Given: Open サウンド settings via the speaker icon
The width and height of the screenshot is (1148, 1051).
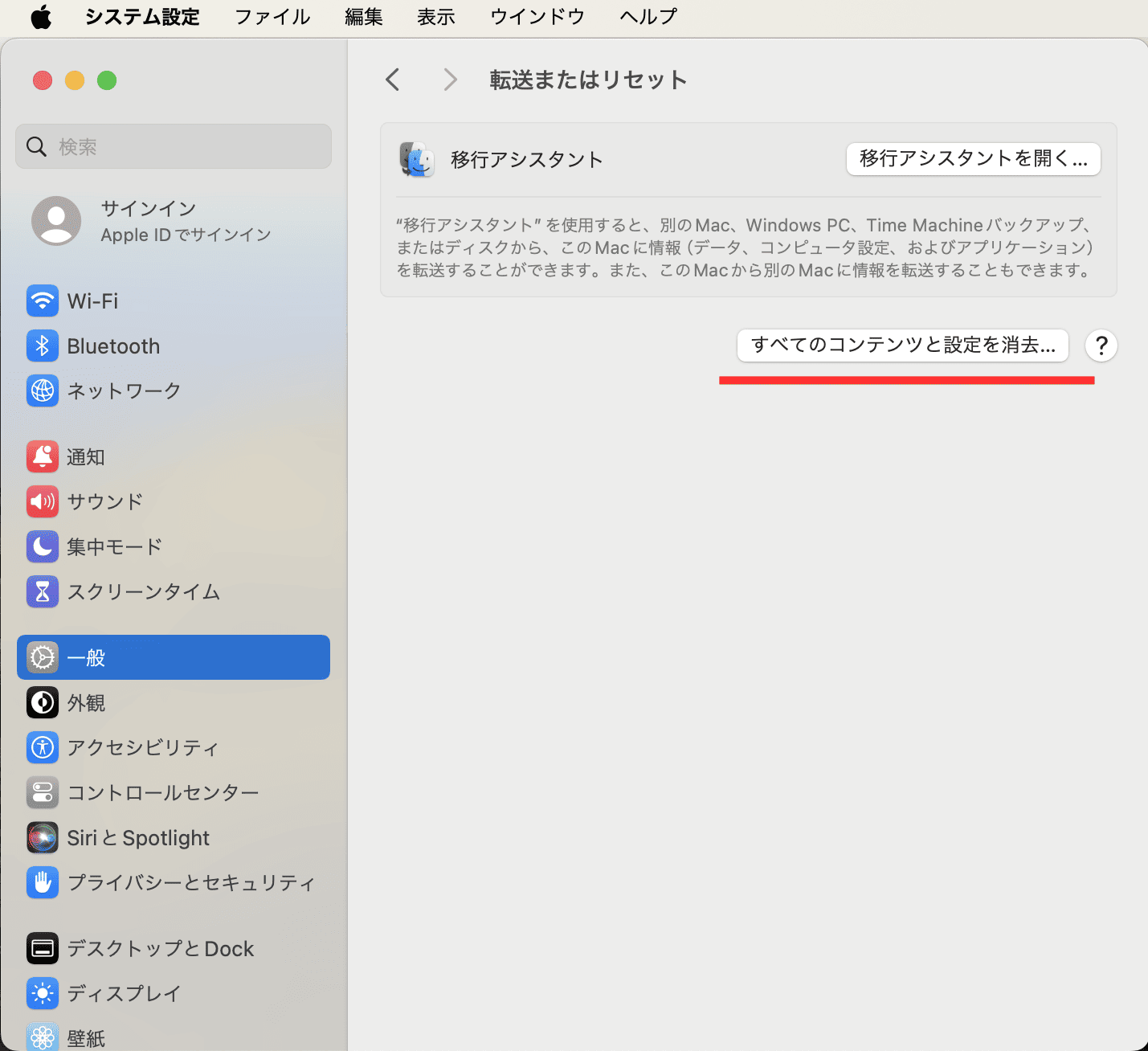Looking at the screenshot, I should (43, 501).
